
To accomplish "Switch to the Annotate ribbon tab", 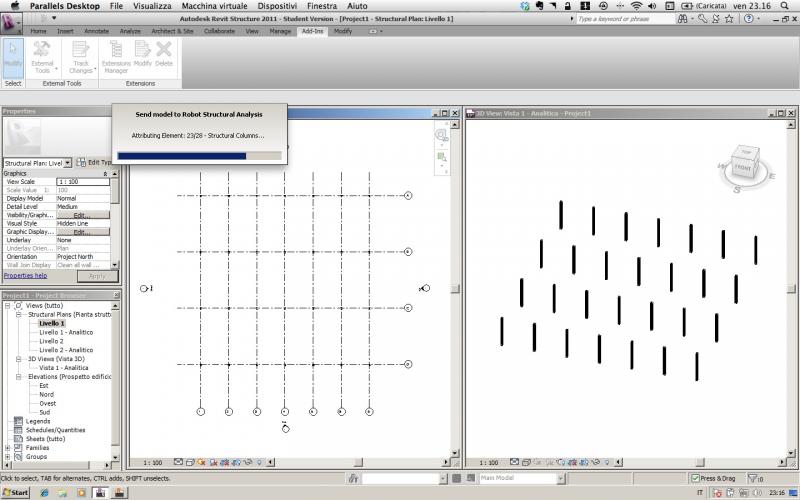I will click(x=96, y=31).
